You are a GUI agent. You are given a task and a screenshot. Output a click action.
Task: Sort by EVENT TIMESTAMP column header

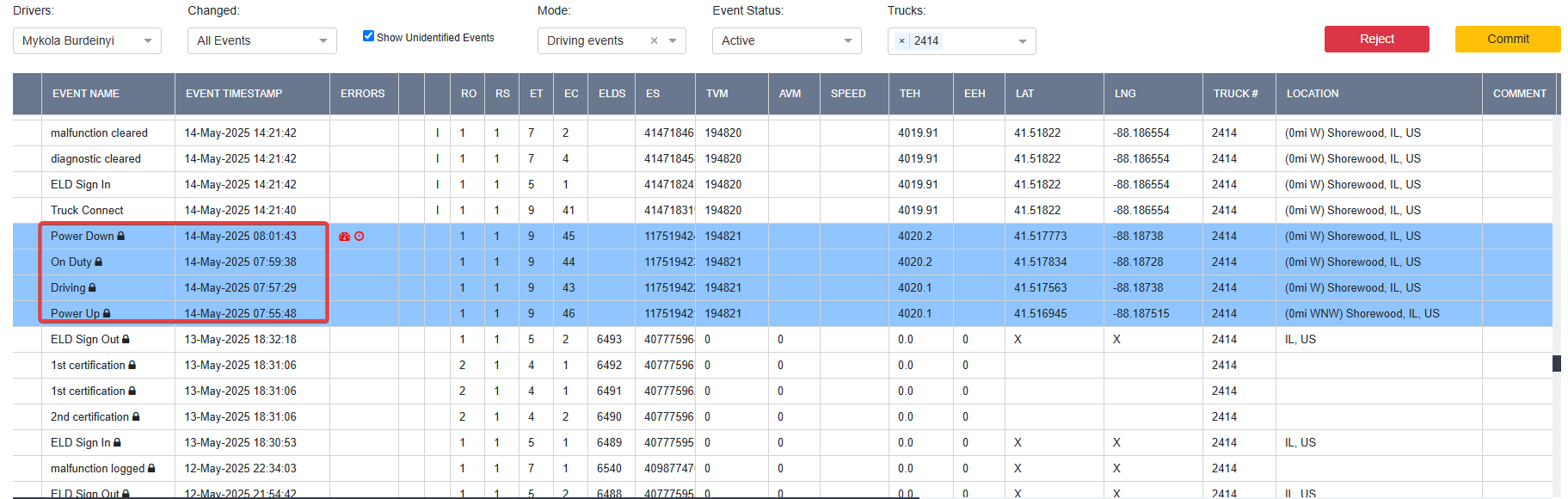point(234,94)
